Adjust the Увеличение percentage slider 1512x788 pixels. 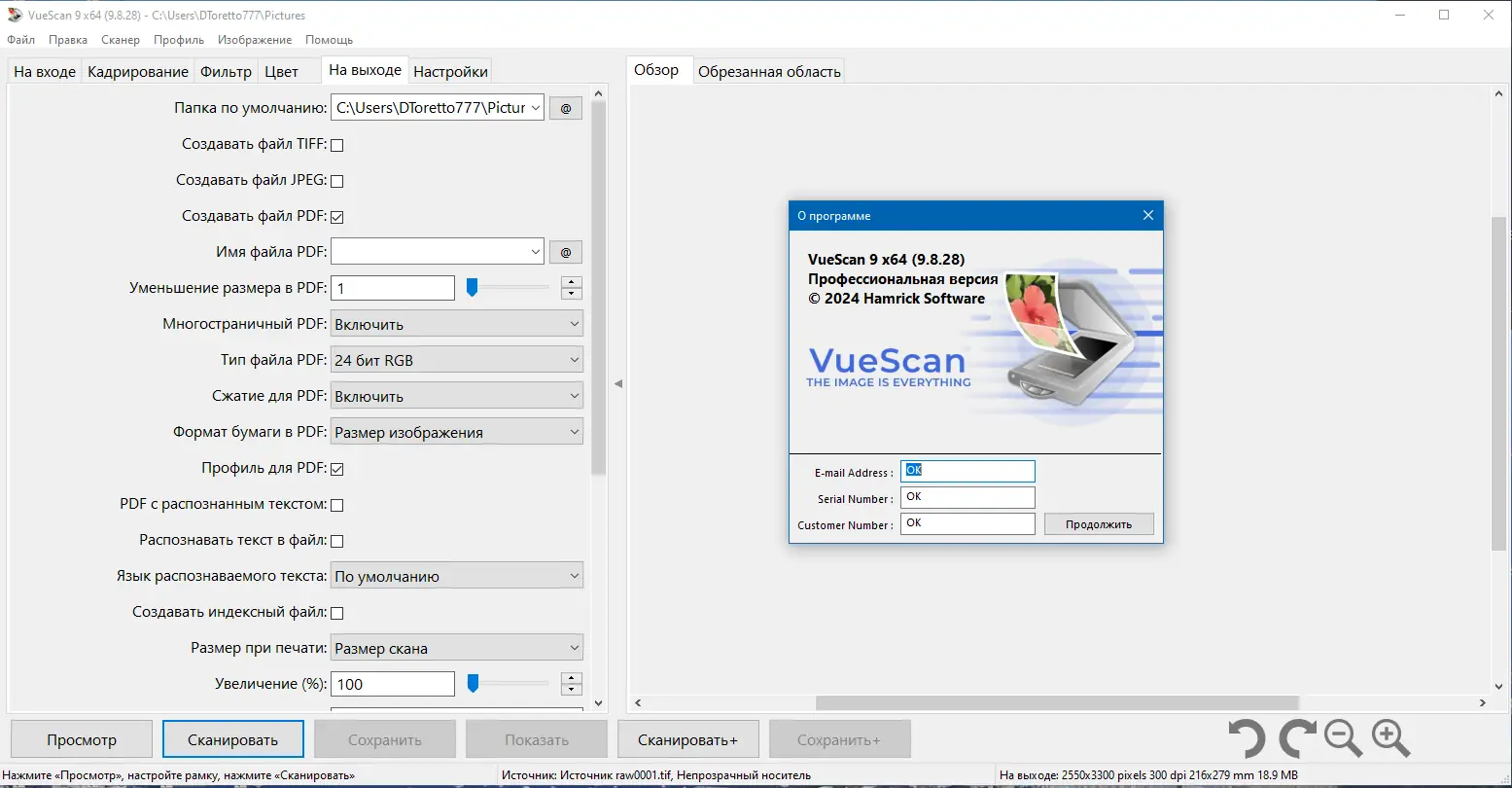[x=473, y=683]
